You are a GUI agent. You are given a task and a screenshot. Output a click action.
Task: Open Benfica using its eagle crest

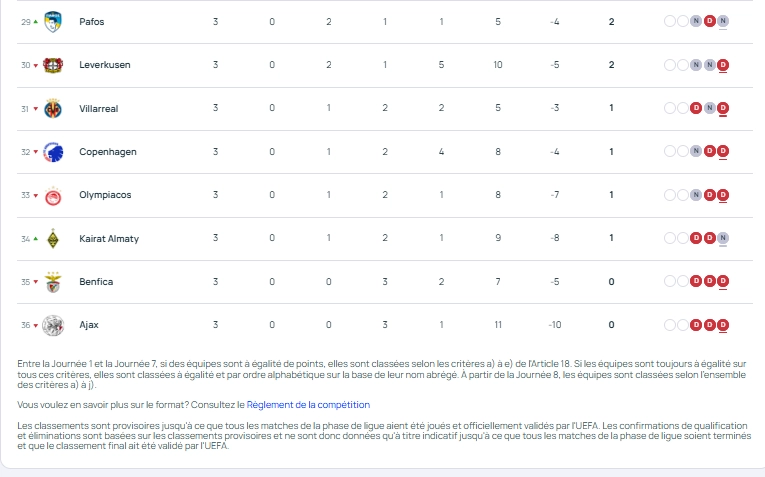[53, 282]
